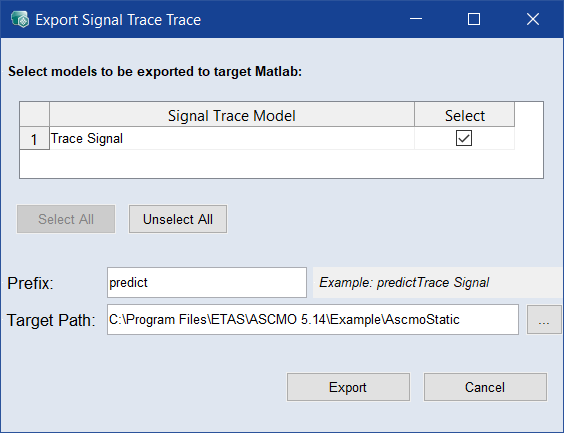
Task: Click the Signal Trace Model column header
Action: tap(232, 115)
